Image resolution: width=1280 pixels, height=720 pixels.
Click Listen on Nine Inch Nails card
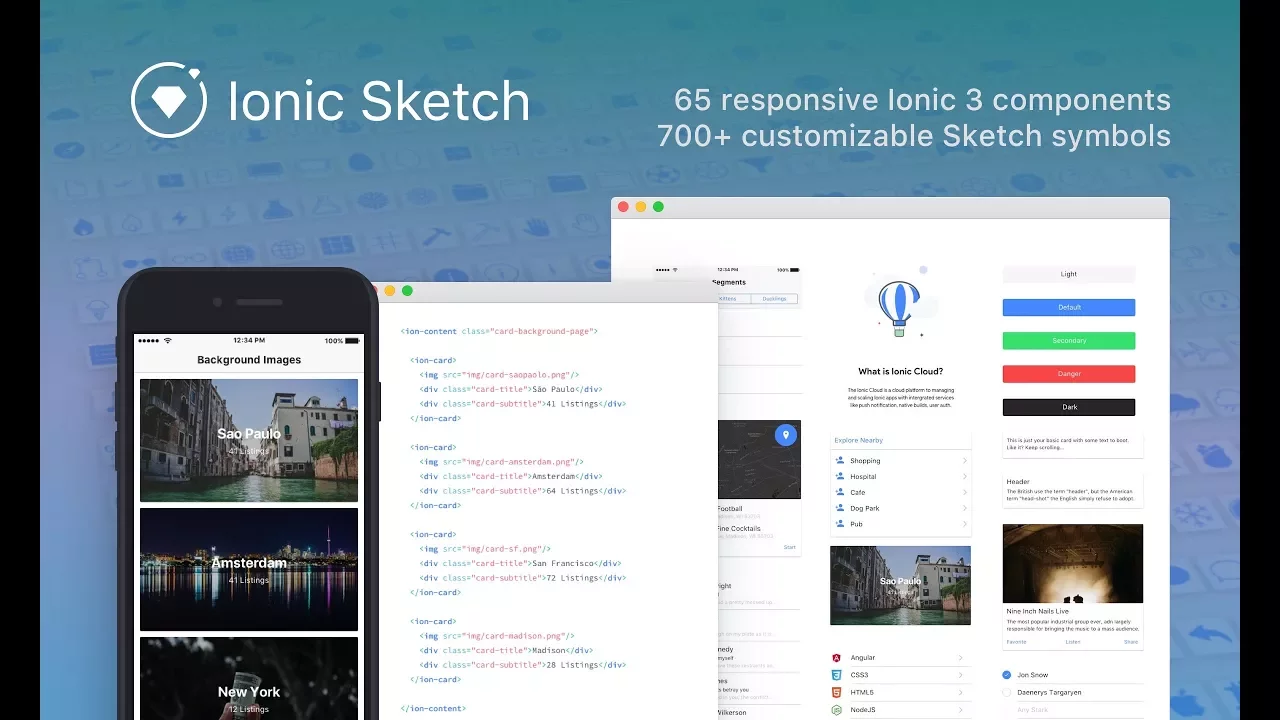coord(1073,642)
